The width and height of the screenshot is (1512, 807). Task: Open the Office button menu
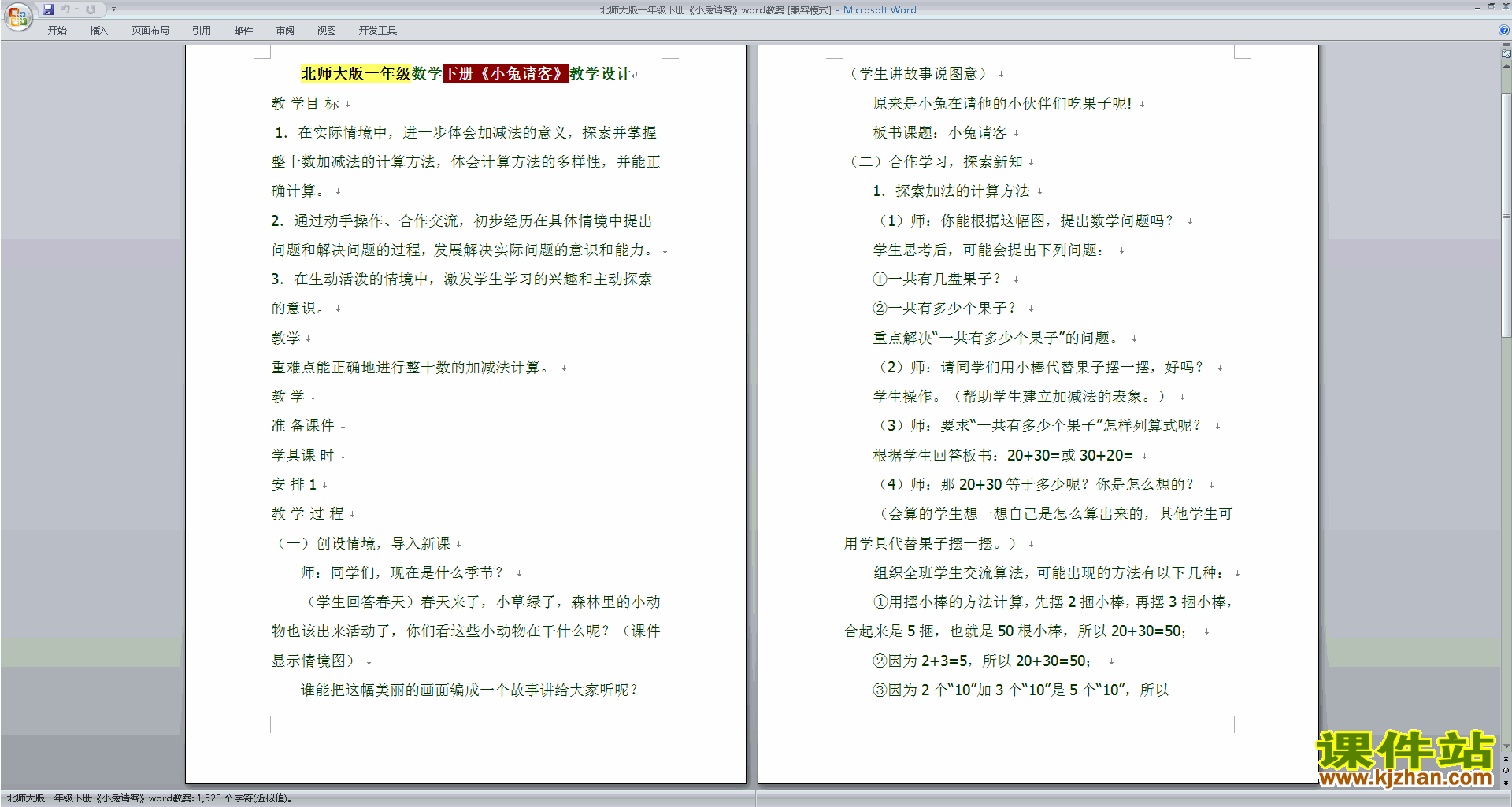(17, 16)
